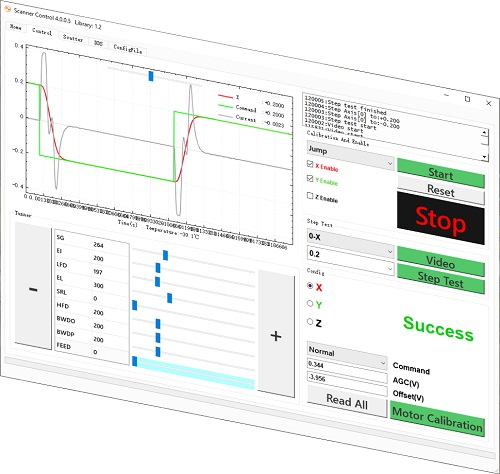Minimize the Scanner Control window
Screen dimensions: 500x474
point(447,95)
